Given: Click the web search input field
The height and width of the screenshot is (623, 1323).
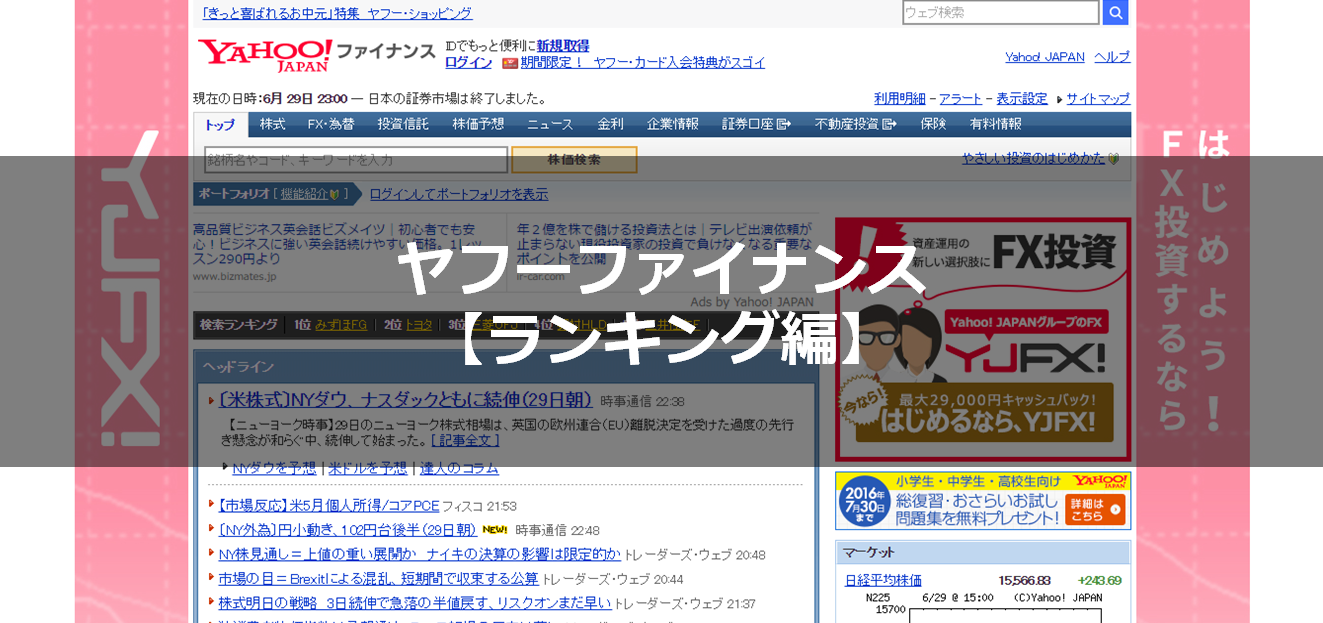Looking at the screenshot, I should pyautogui.click(x=1000, y=12).
